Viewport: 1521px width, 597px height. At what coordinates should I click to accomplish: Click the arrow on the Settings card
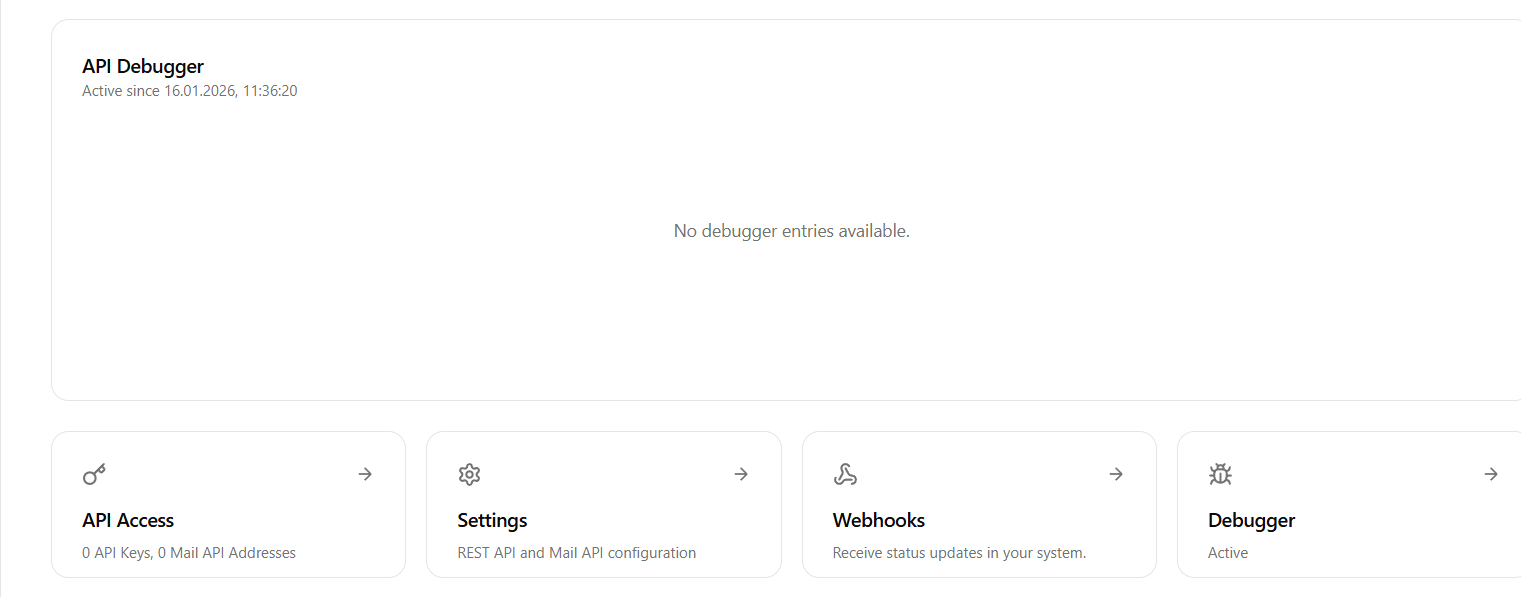click(x=741, y=474)
